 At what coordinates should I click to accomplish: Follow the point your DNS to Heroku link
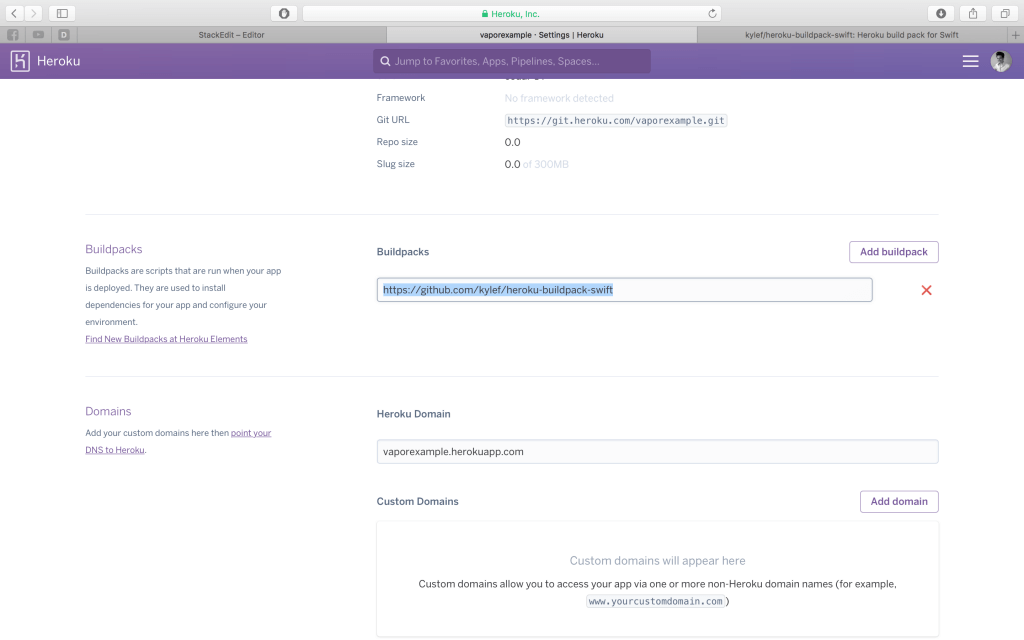point(250,433)
